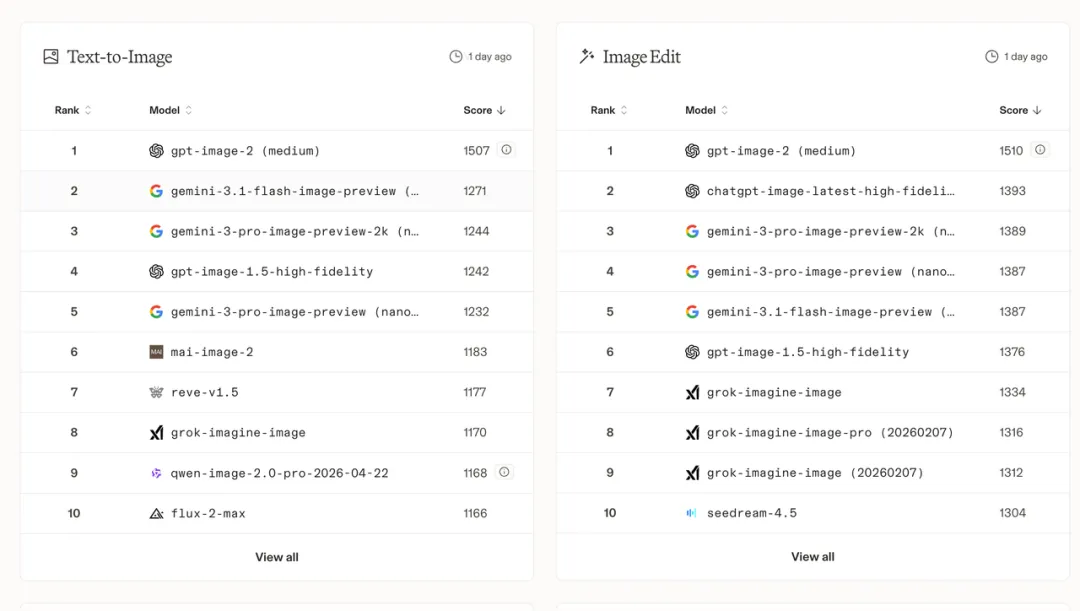Click the reve-v1.5 butterfly logo
Image resolution: width=1080 pixels, height=611 pixels.
point(156,392)
